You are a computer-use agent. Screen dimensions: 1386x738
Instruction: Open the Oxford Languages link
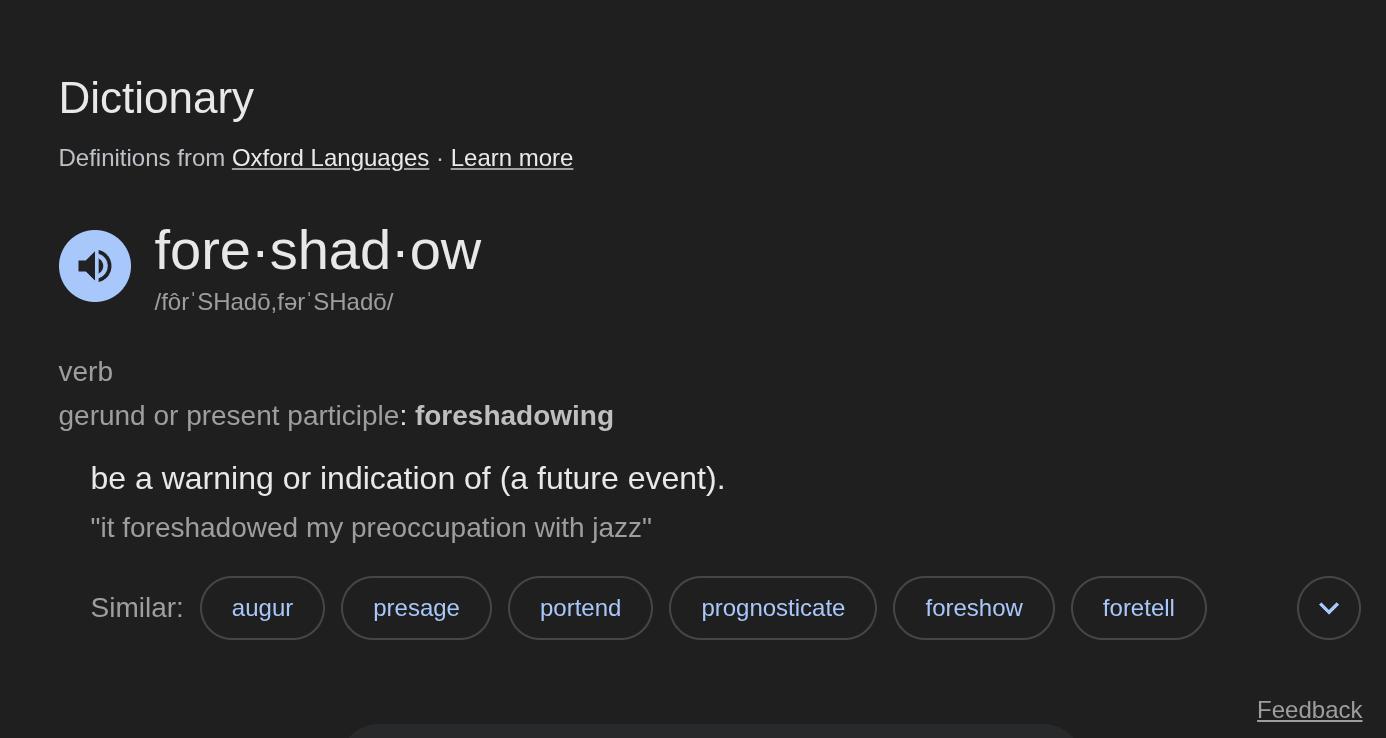[330, 158]
